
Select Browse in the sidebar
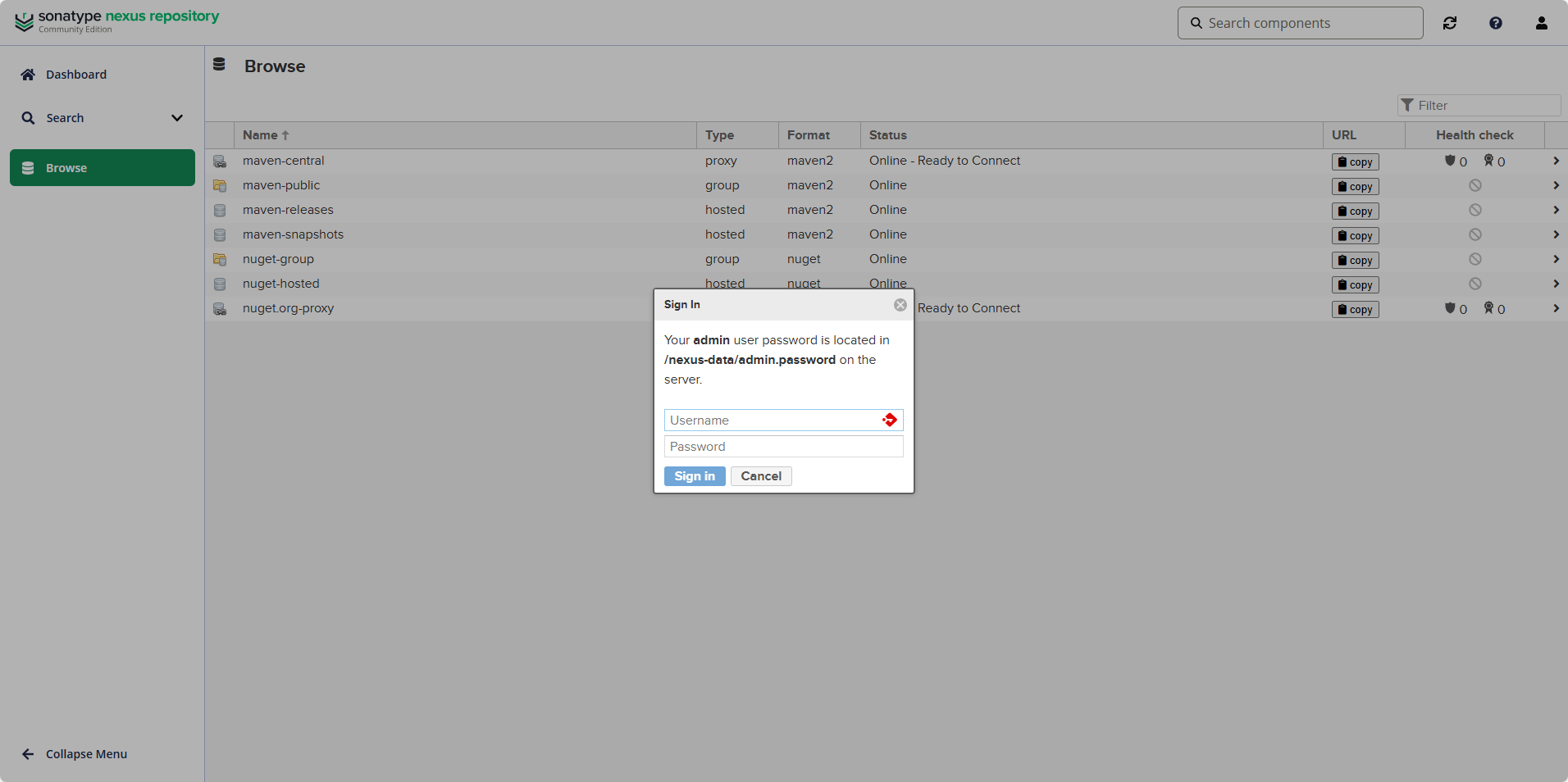tap(103, 168)
